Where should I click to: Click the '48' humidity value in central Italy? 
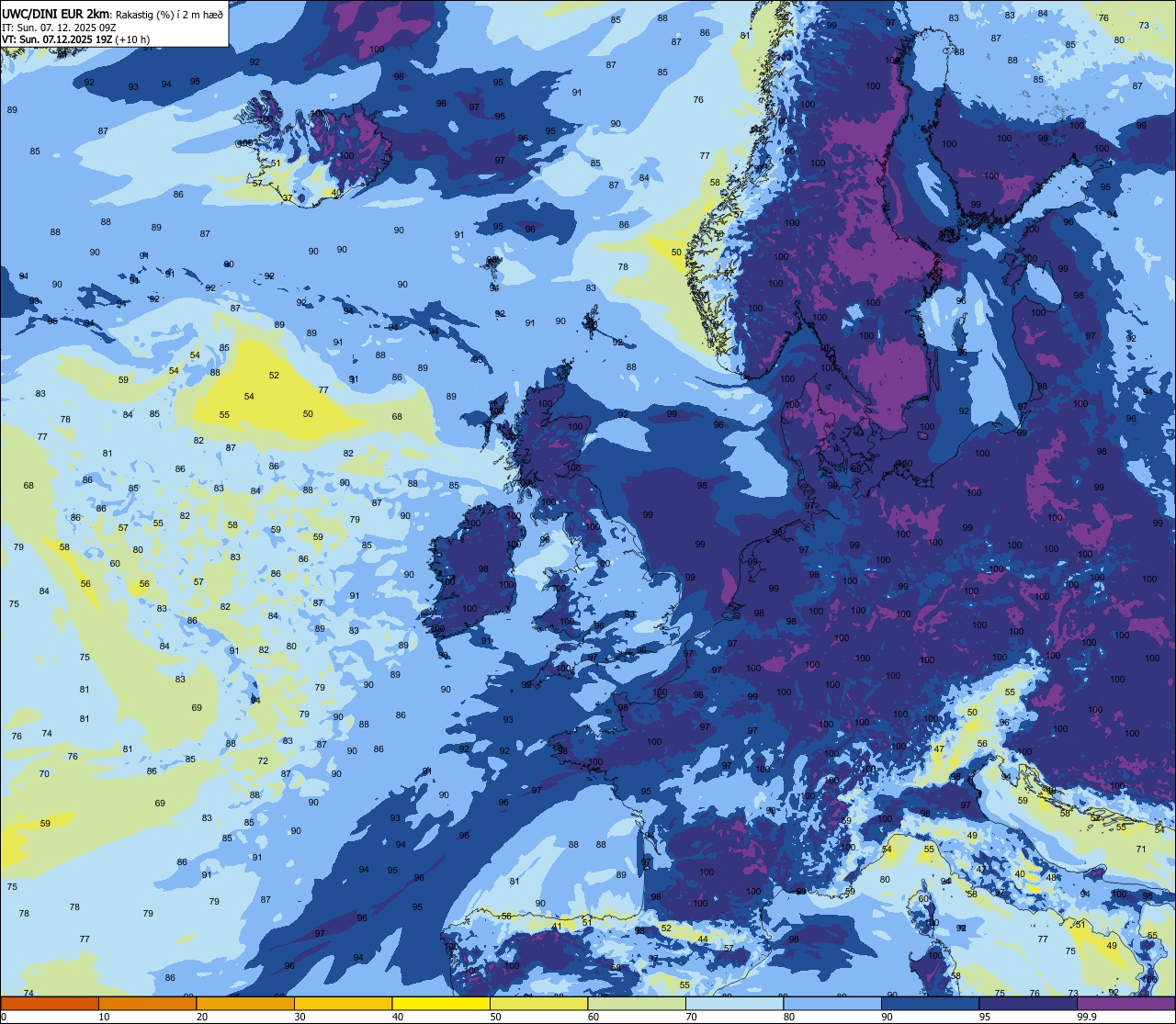1051,877
